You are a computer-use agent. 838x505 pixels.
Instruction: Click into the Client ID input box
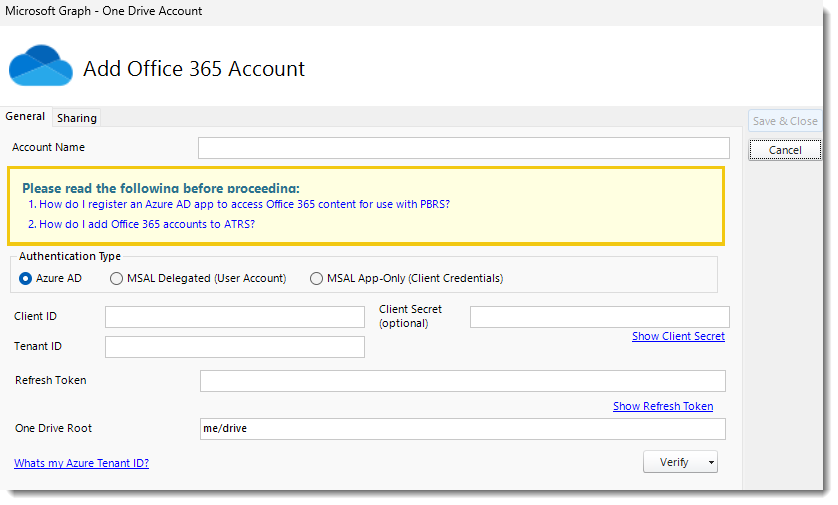234,317
